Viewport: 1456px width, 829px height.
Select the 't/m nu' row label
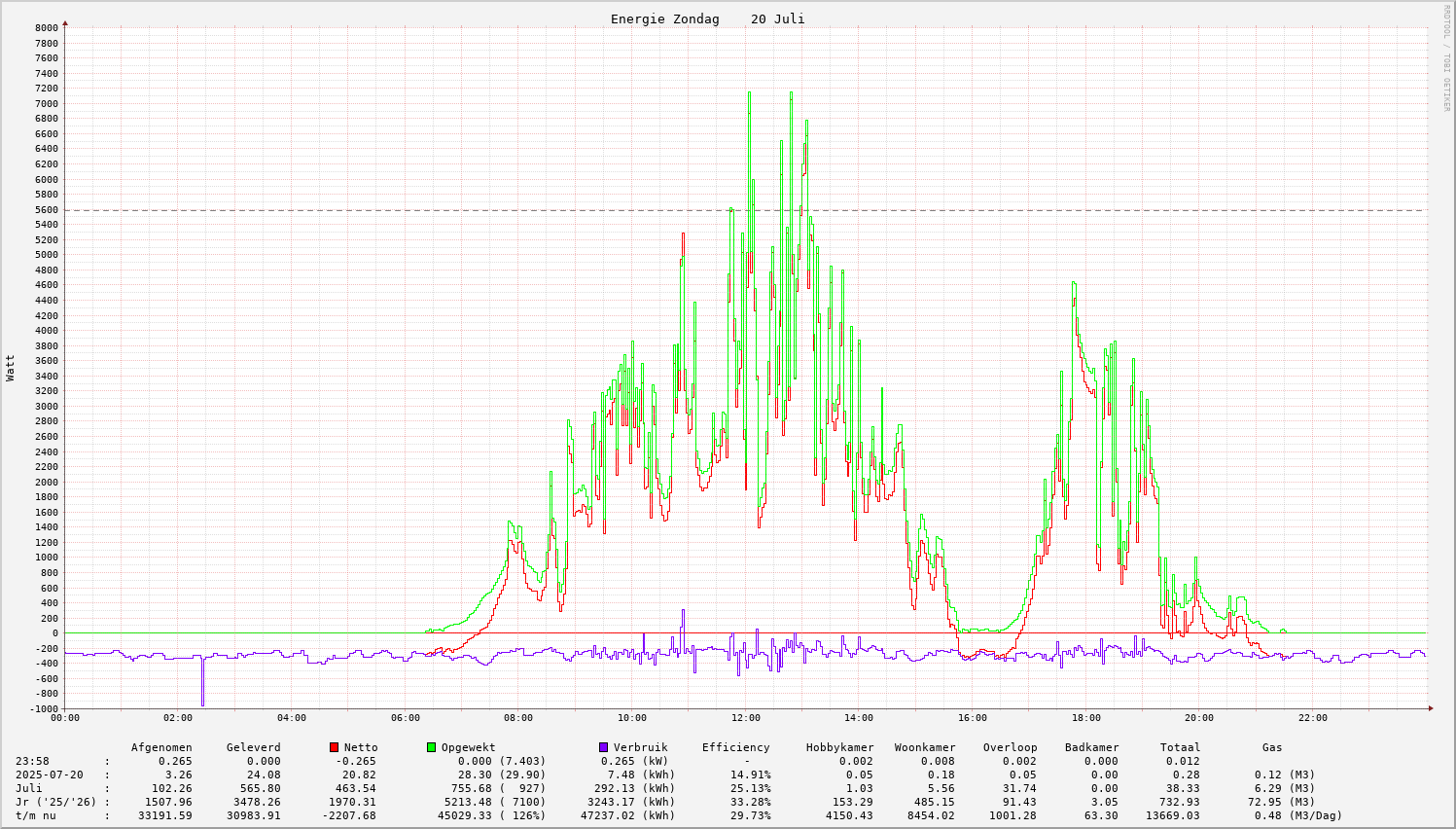point(35,815)
